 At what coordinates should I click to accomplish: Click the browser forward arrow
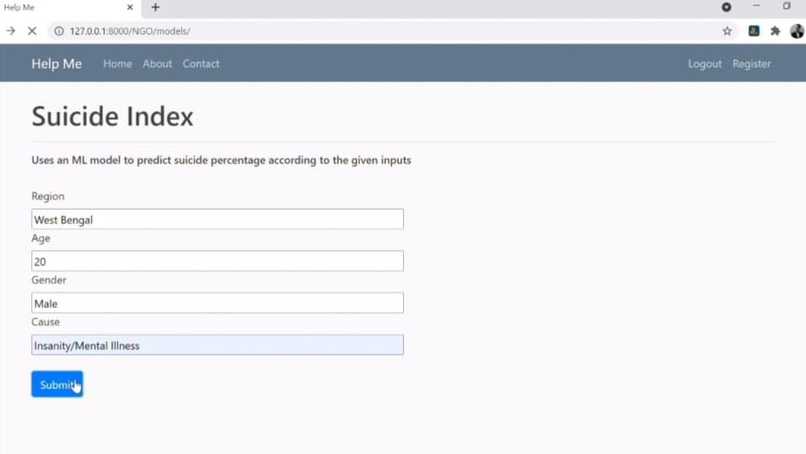(10, 31)
